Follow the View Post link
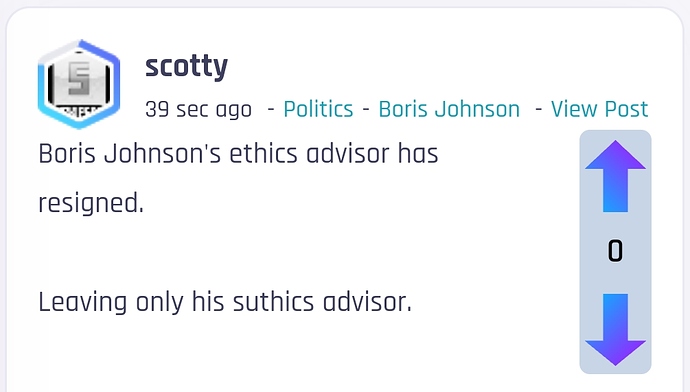 [599, 109]
